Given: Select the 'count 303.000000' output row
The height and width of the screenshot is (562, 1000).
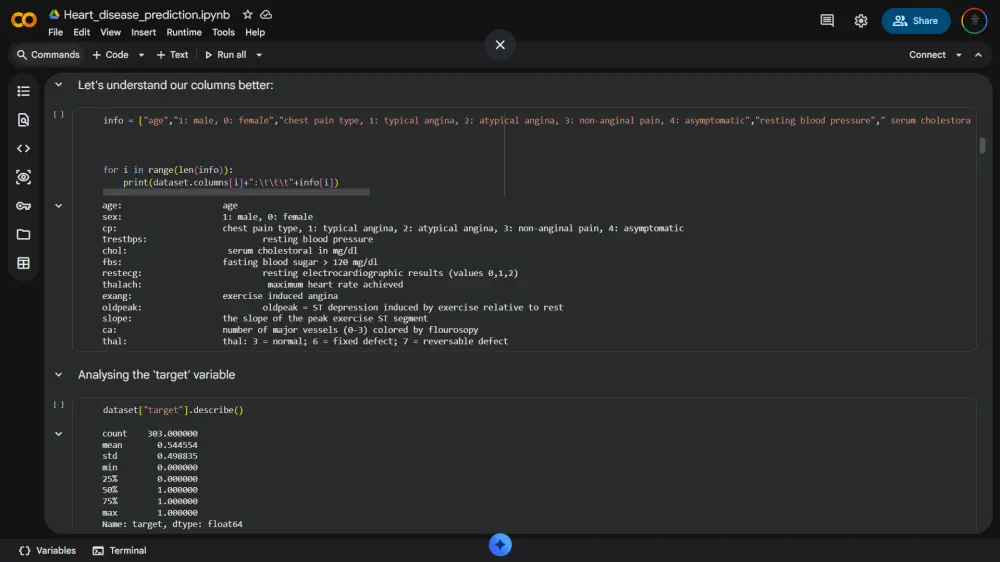Looking at the screenshot, I should 150,434.
